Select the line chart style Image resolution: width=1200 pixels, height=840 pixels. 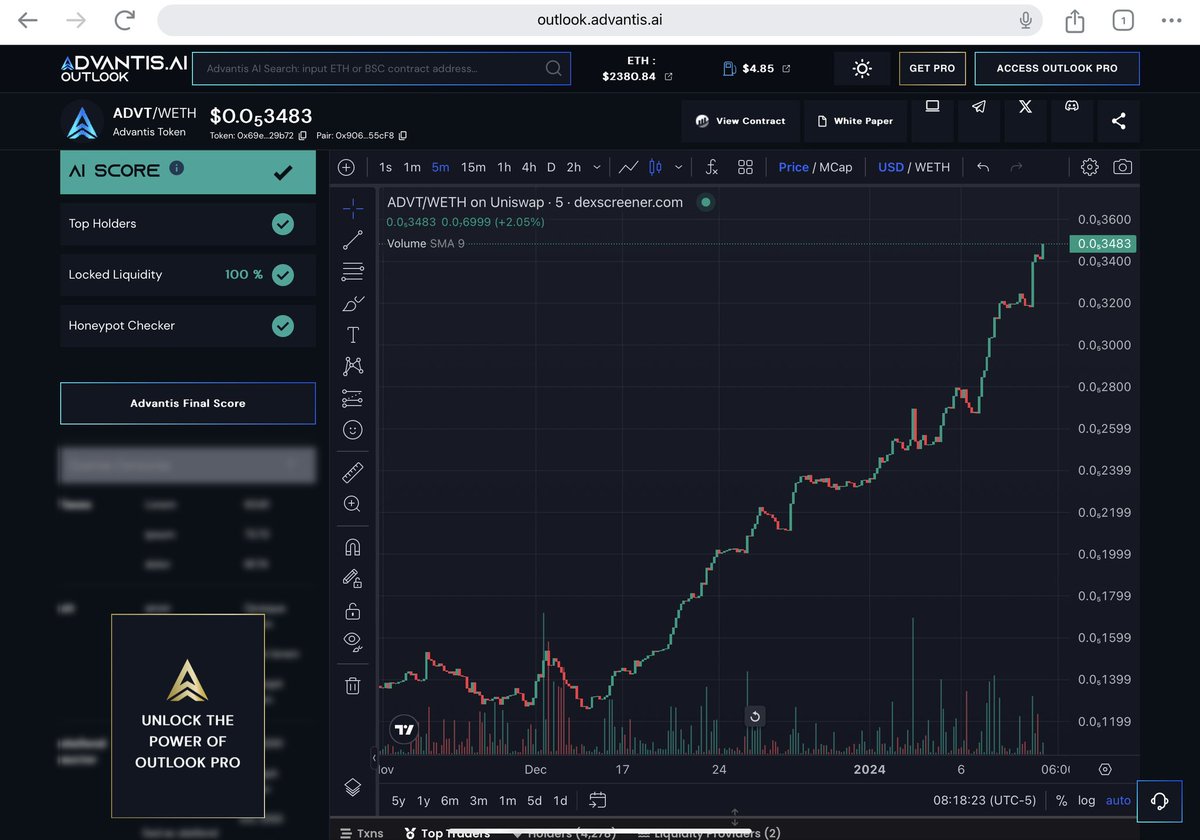[629, 167]
